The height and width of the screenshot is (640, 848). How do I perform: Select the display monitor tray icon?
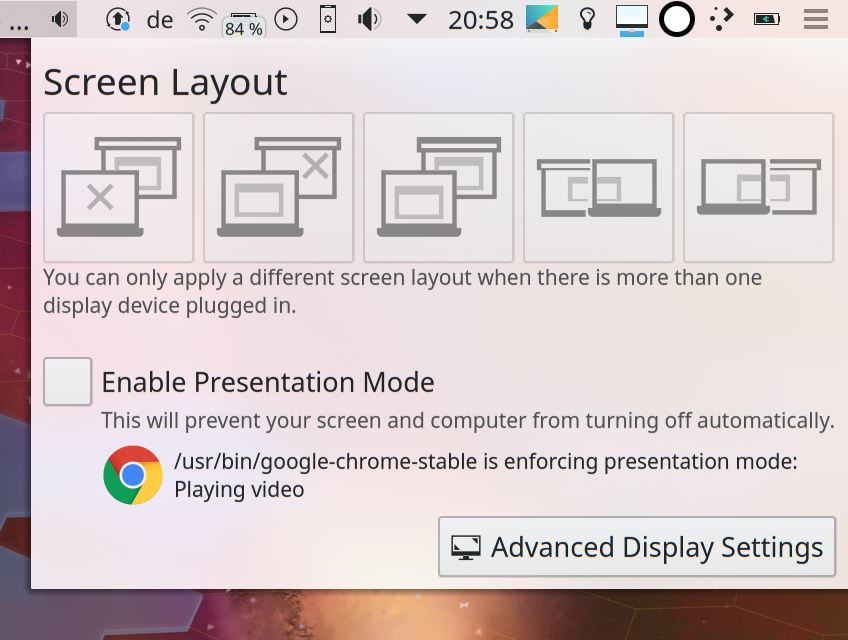(631, 19)
